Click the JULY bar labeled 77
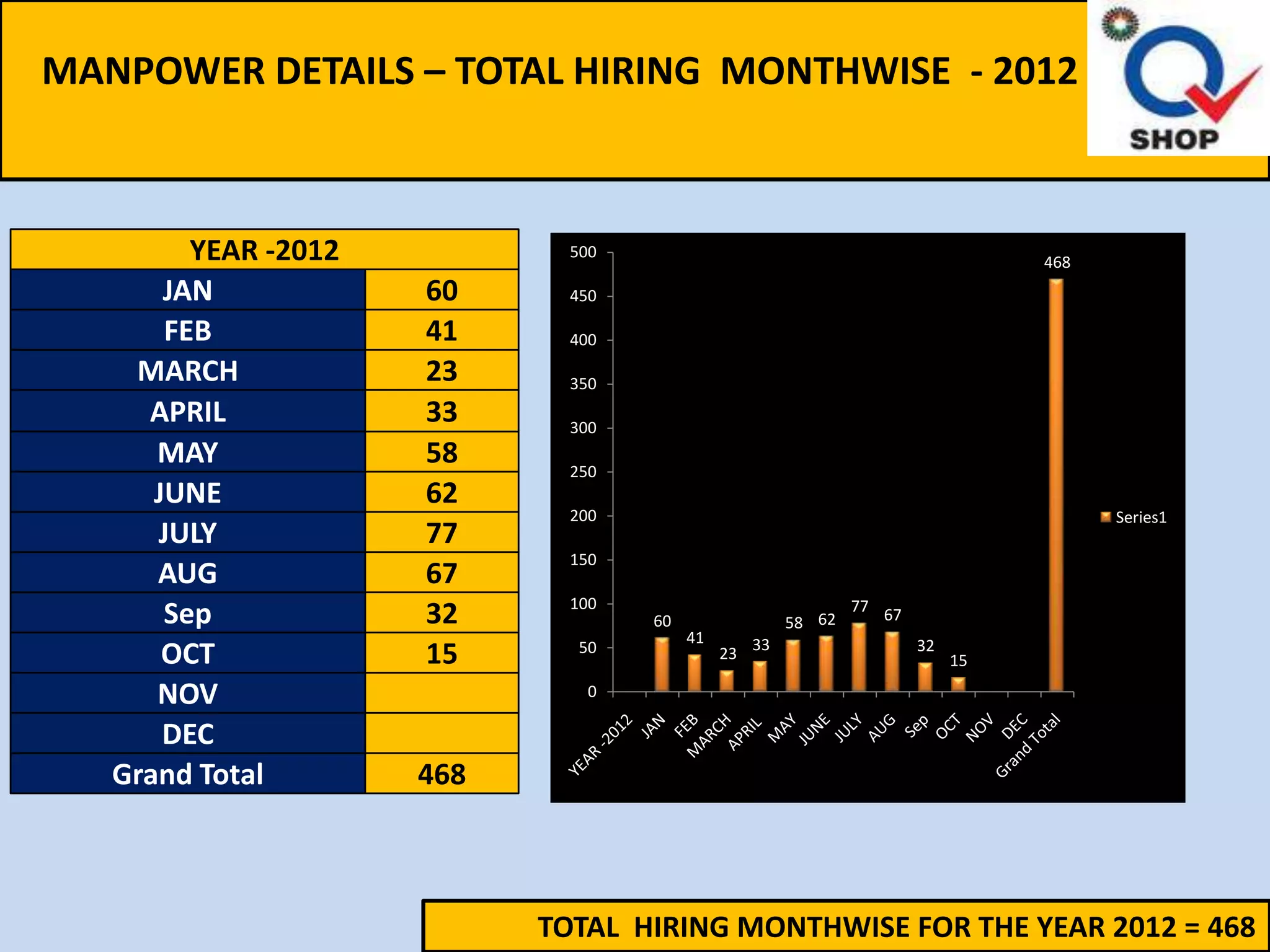1270x952 pixels. (859, 657)
